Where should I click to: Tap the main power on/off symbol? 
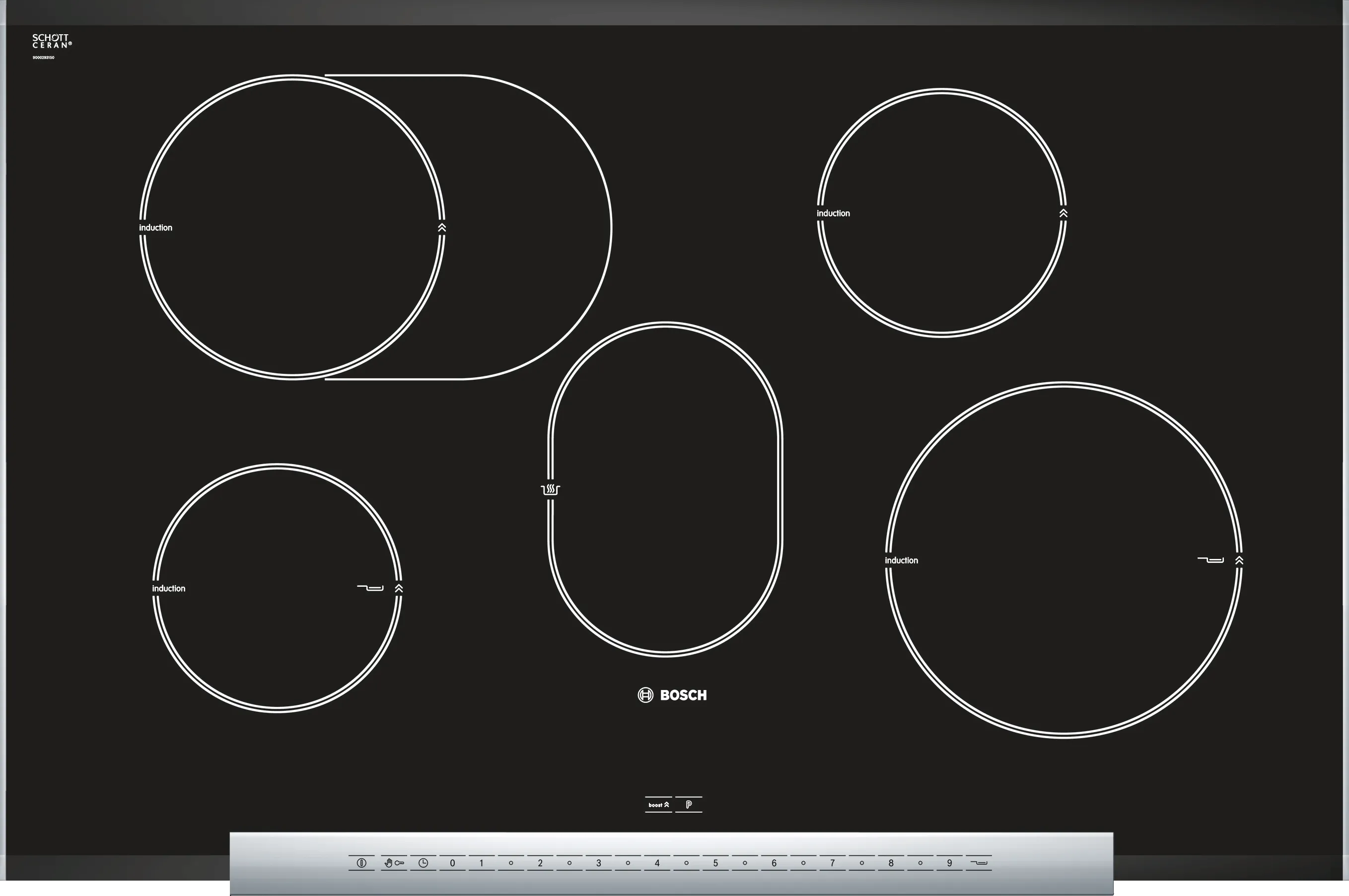tap(361, 863)
